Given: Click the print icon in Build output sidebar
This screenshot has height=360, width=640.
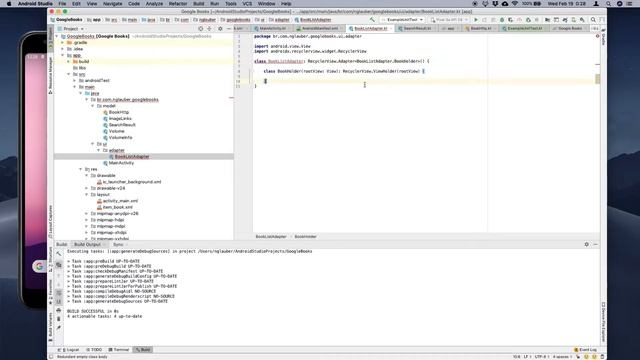Looking at the screenshot, I should (59, 311).
